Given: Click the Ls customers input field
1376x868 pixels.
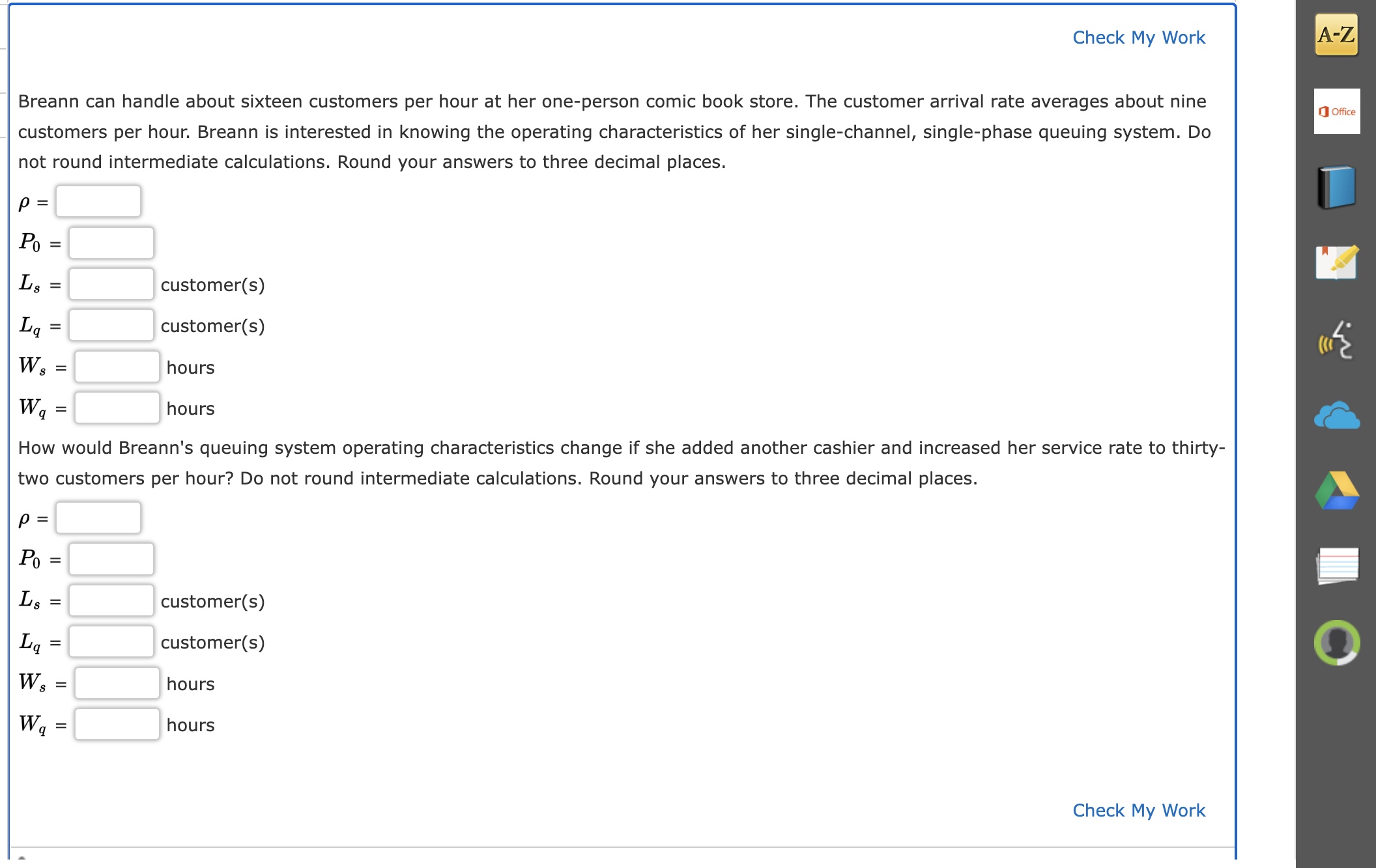Looking at the screenshot, I should [x=111, y=284].
